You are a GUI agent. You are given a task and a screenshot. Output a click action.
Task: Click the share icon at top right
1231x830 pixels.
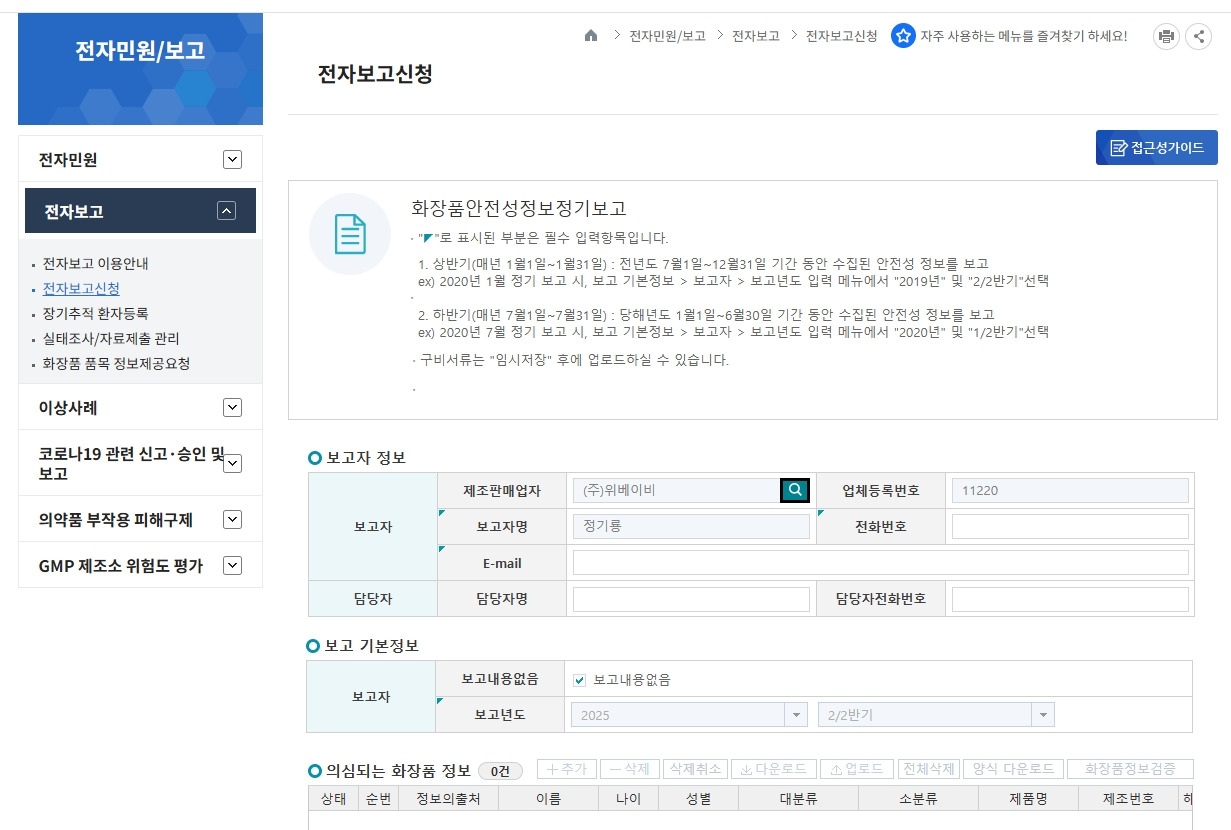[1199, 35]
